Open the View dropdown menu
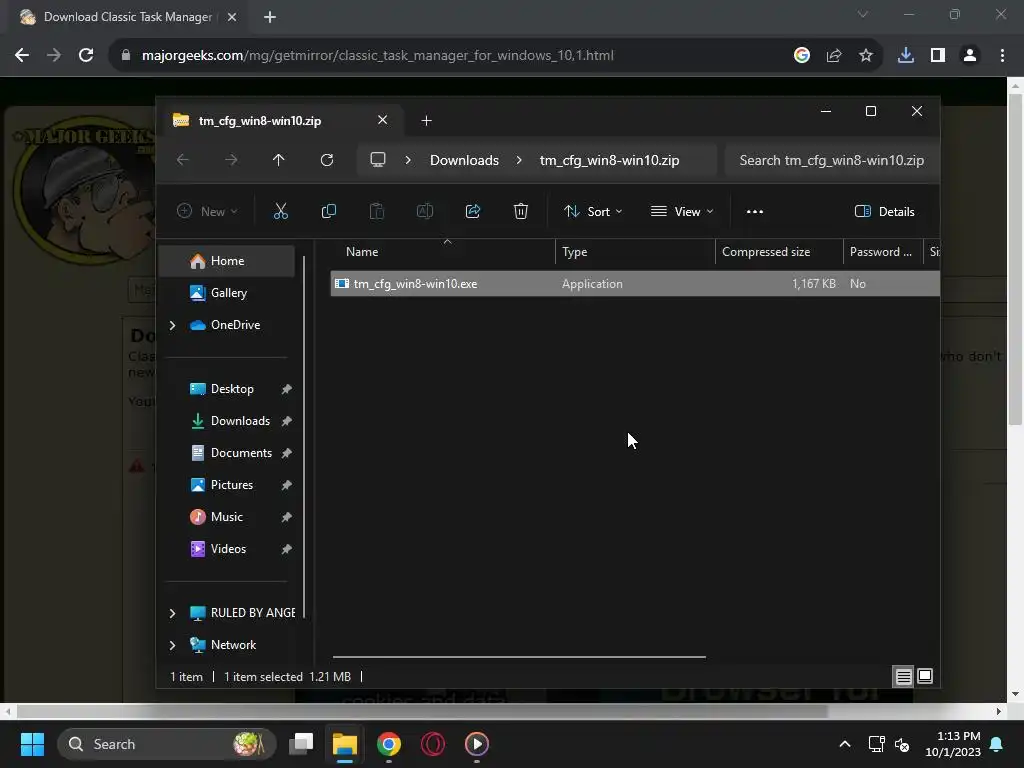The width and height of the screenshot is (1024, 768). point(682,211)
